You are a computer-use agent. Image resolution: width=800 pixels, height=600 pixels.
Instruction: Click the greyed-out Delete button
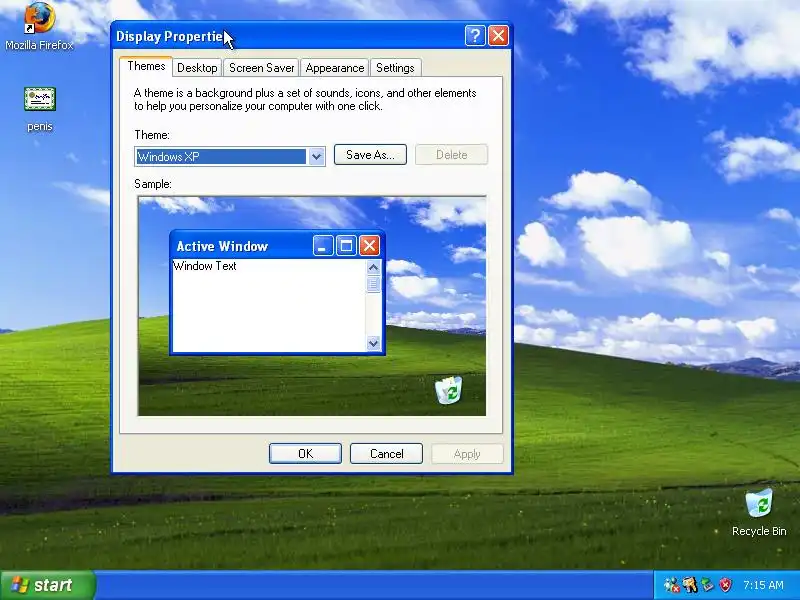[x=452, y=155]
